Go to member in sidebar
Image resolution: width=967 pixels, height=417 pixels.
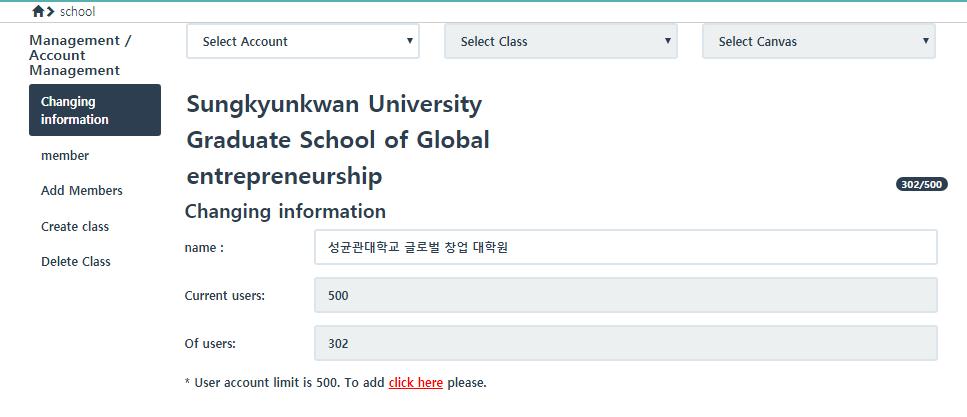(65, 155)
